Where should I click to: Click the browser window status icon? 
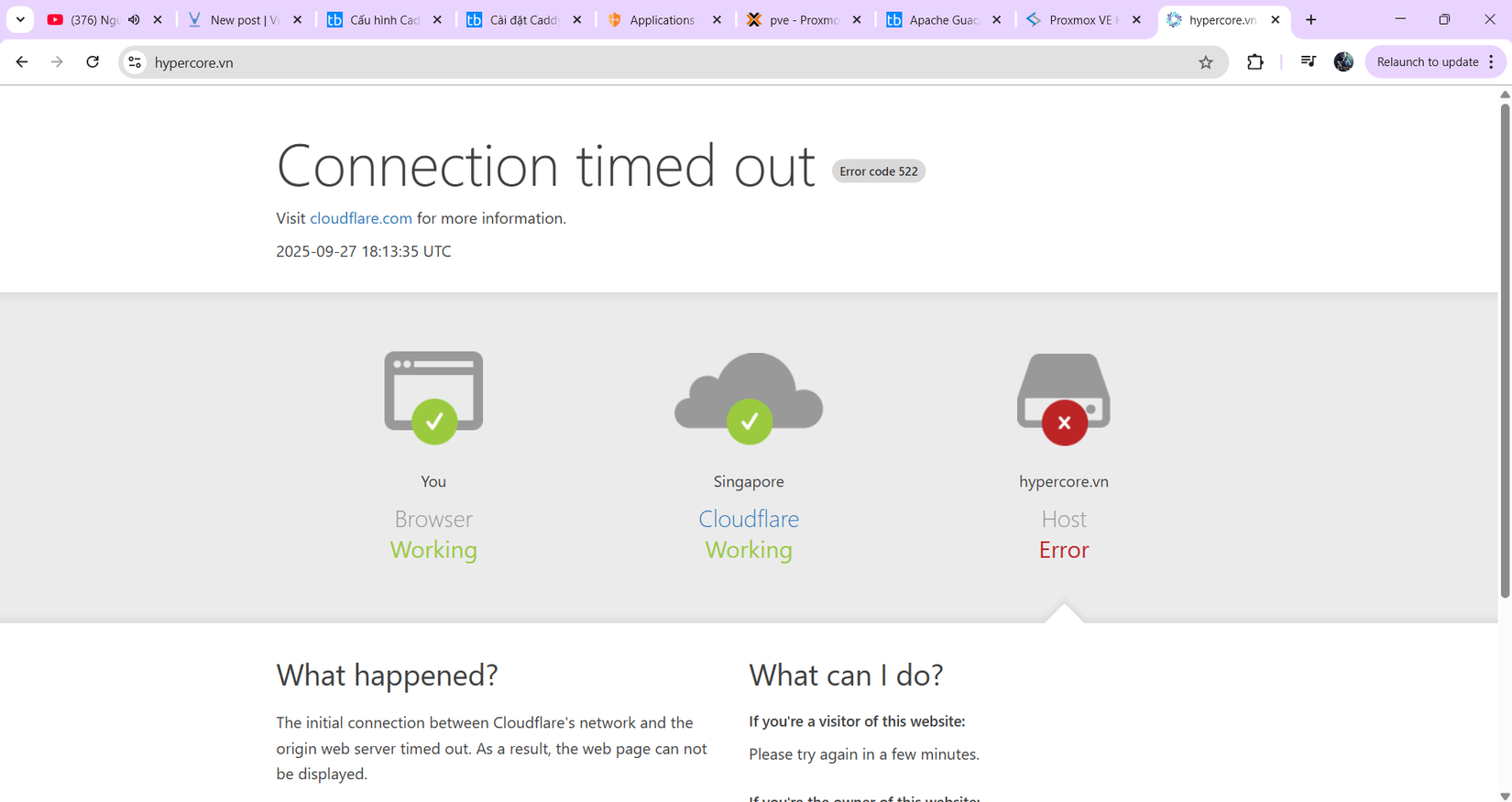coord(433,398)
